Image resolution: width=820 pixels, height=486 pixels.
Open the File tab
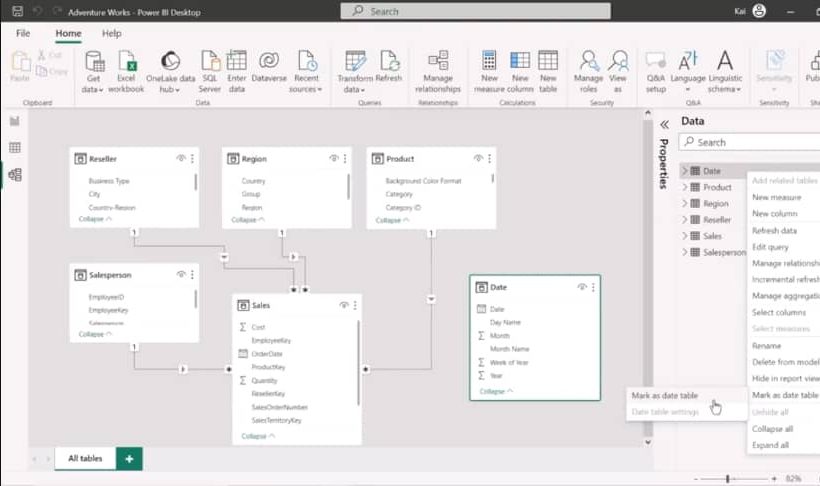coord(23,33)
